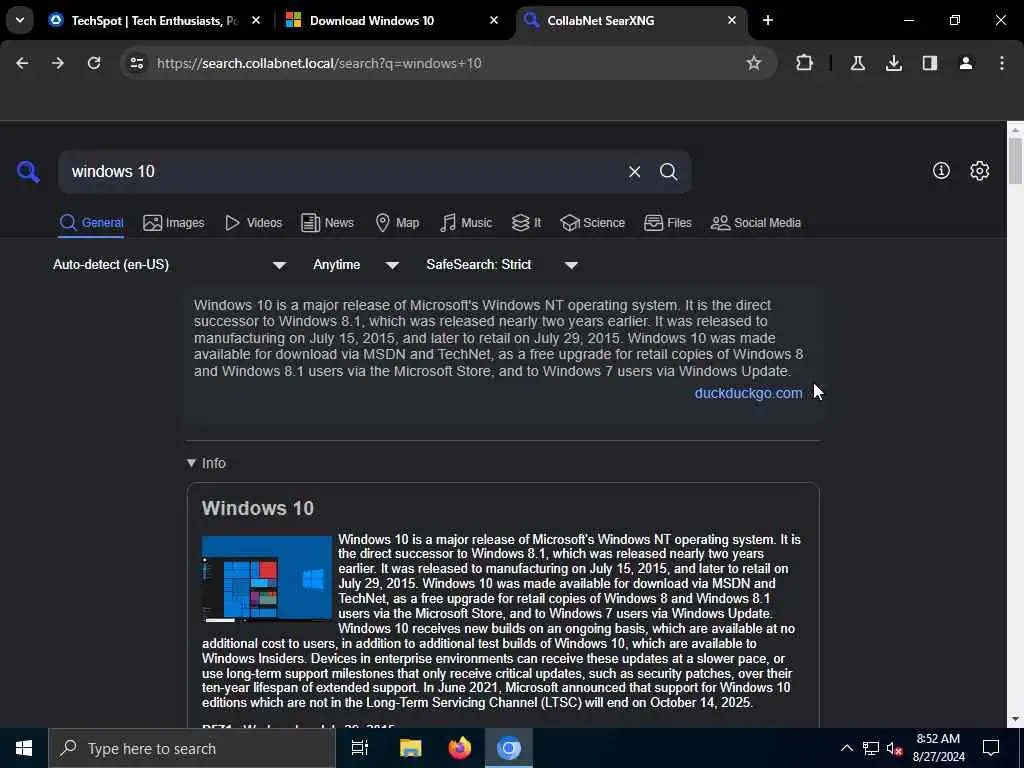Click the Windows 10 infobox thumbnail image

point(267,578)
